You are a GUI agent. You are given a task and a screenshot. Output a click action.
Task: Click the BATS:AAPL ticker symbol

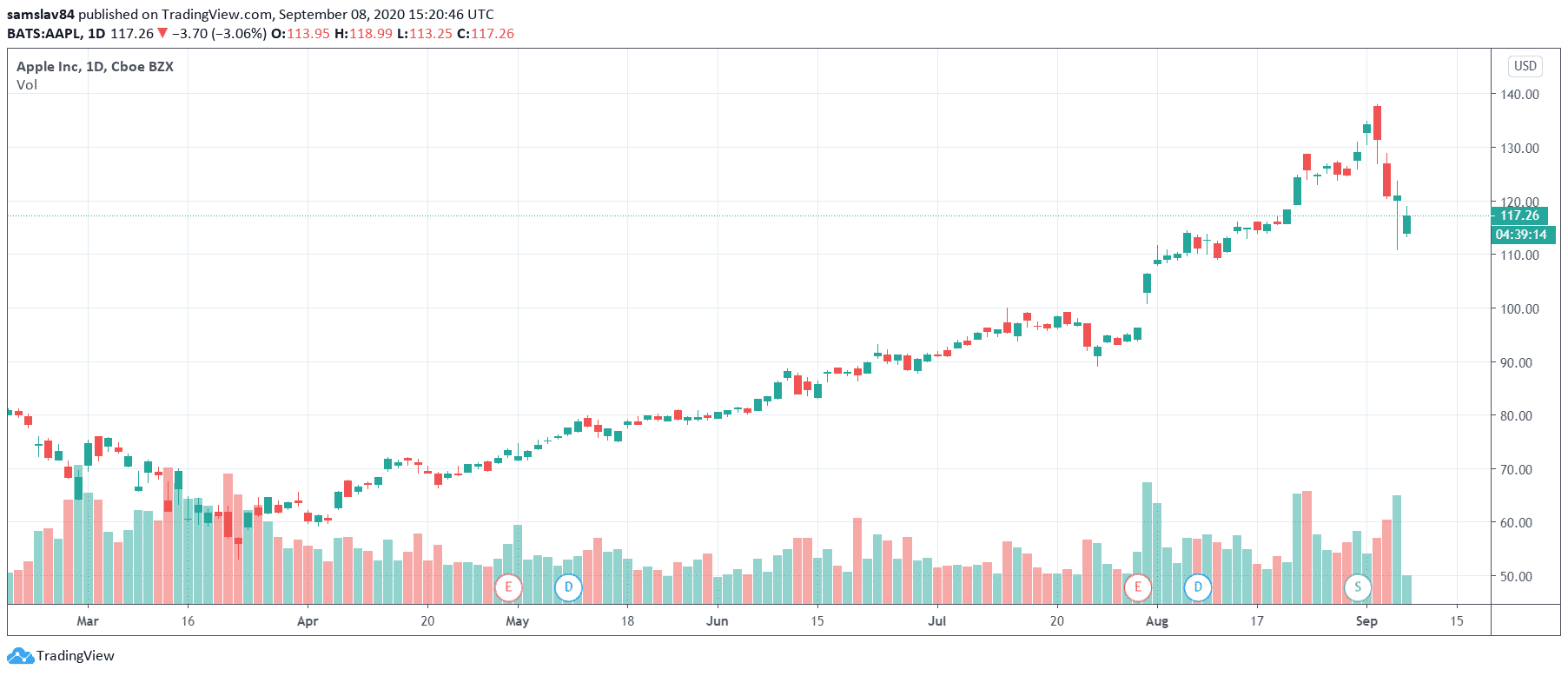tap(44, 33)
